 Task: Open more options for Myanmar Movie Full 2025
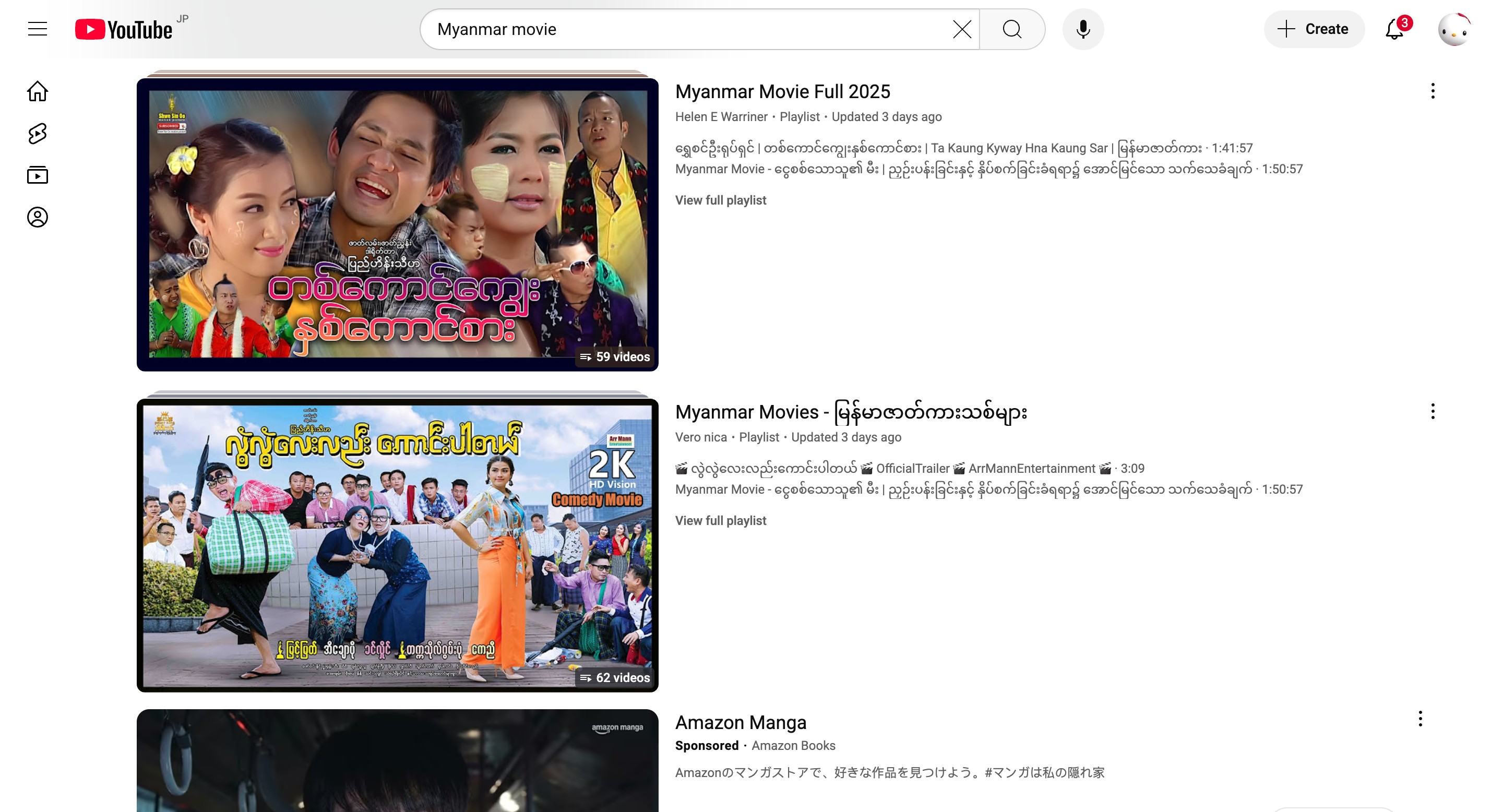(1433, 91)
